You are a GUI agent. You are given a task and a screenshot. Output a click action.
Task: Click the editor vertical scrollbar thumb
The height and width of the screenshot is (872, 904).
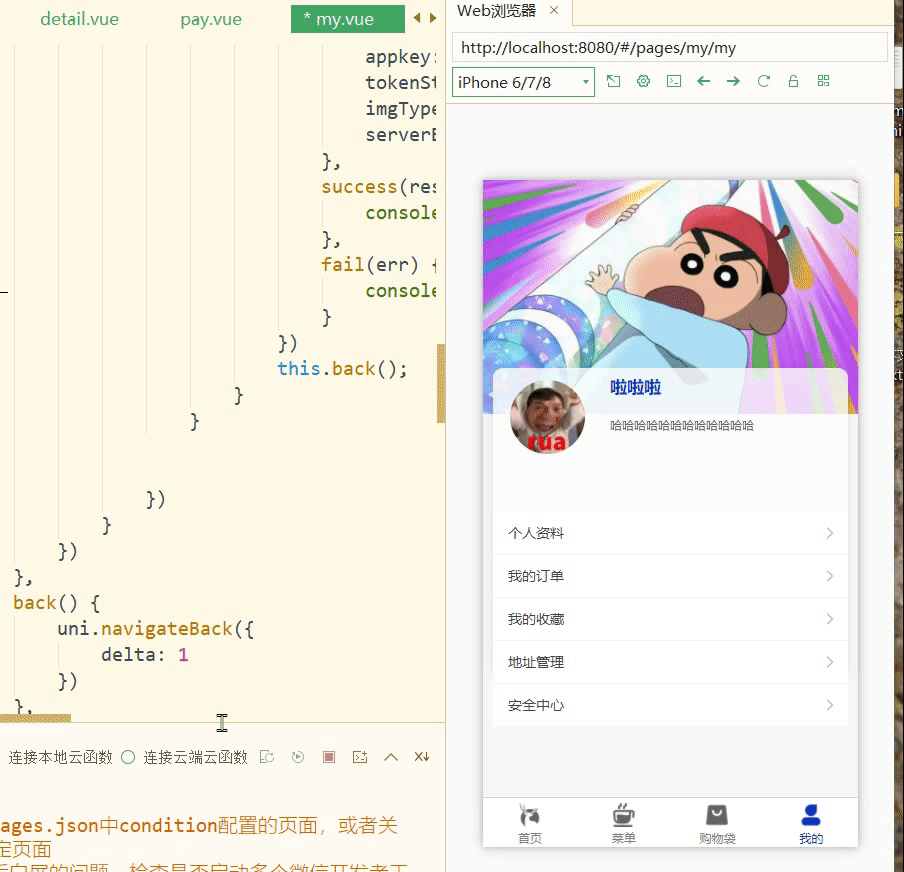[441, 384]
